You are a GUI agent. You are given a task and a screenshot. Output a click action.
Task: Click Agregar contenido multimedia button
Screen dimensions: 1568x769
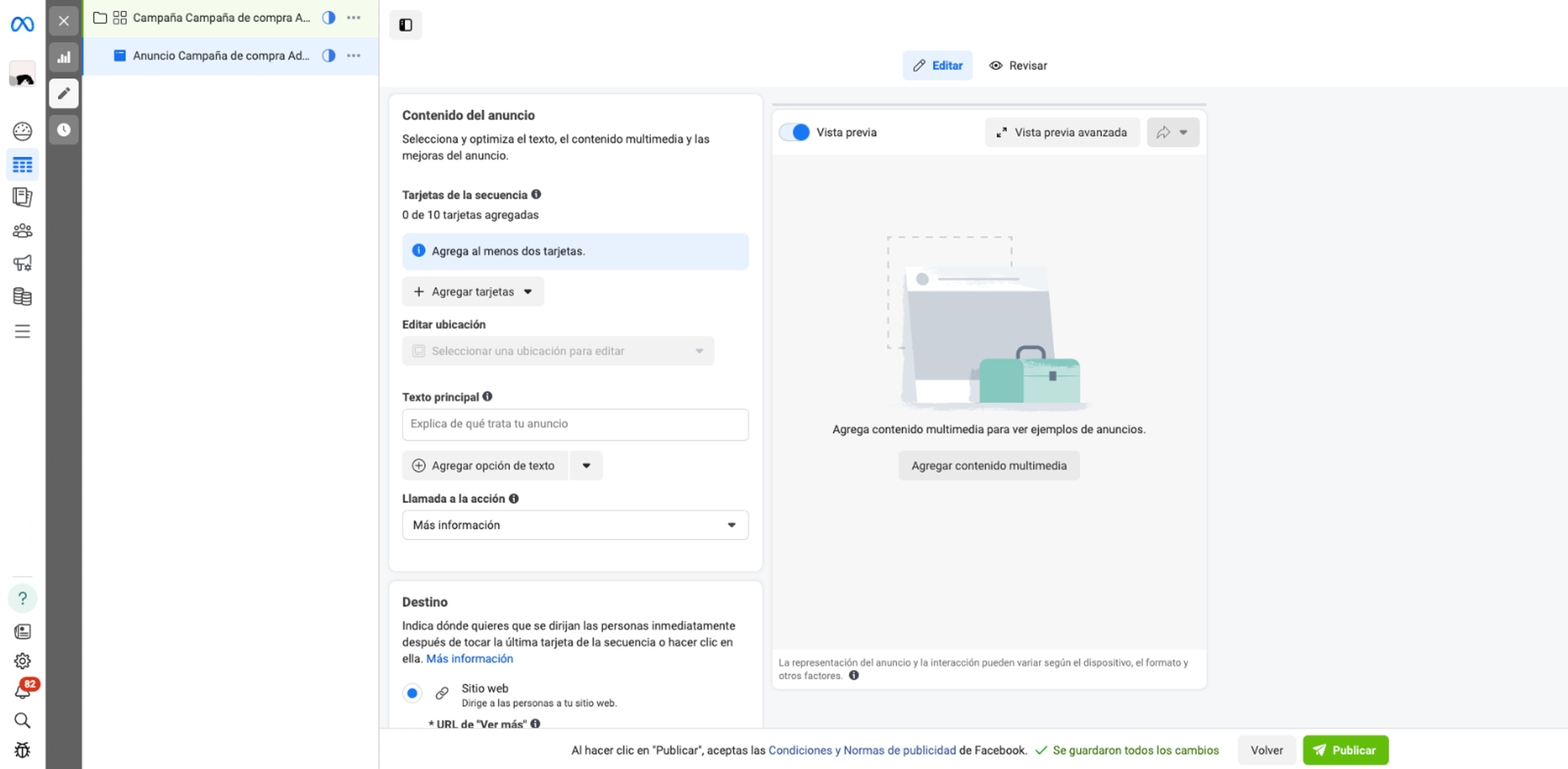(x=989, y=466)
